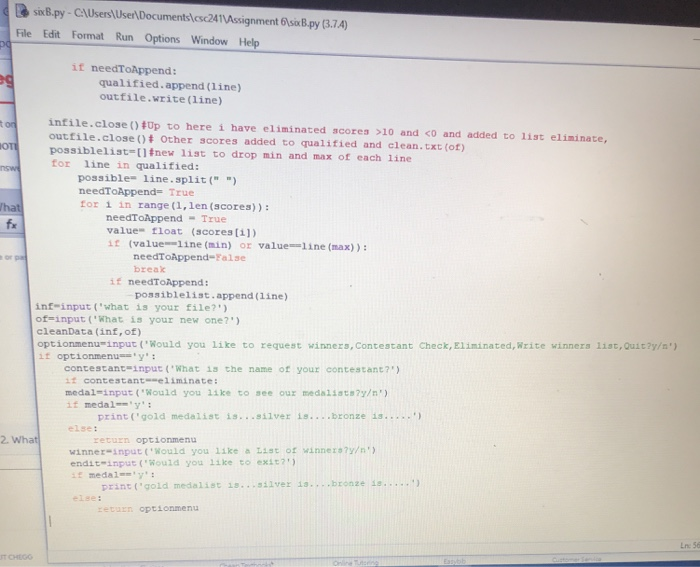Click 'possiblelist.append(line)' line
Image resolution: width=700 pixels, height=567 pixels.
(x=211, y=296)
